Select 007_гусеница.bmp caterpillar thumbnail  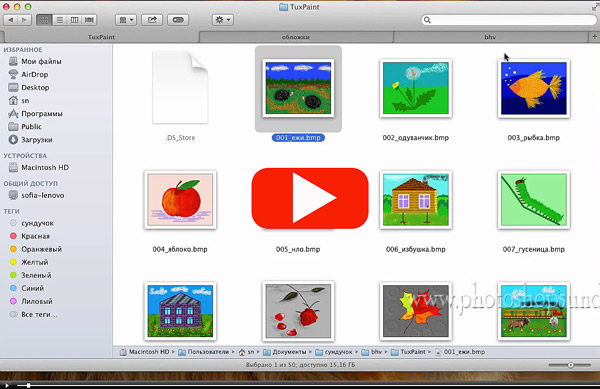pos(534,200)
